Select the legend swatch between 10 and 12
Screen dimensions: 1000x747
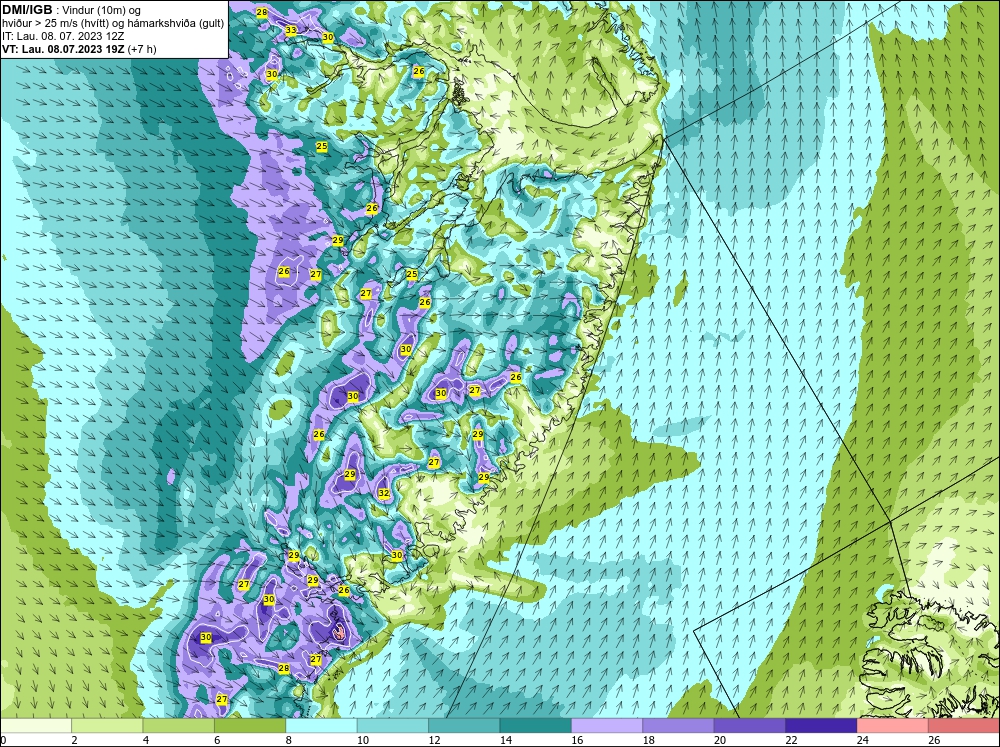[x=393, y=726]
